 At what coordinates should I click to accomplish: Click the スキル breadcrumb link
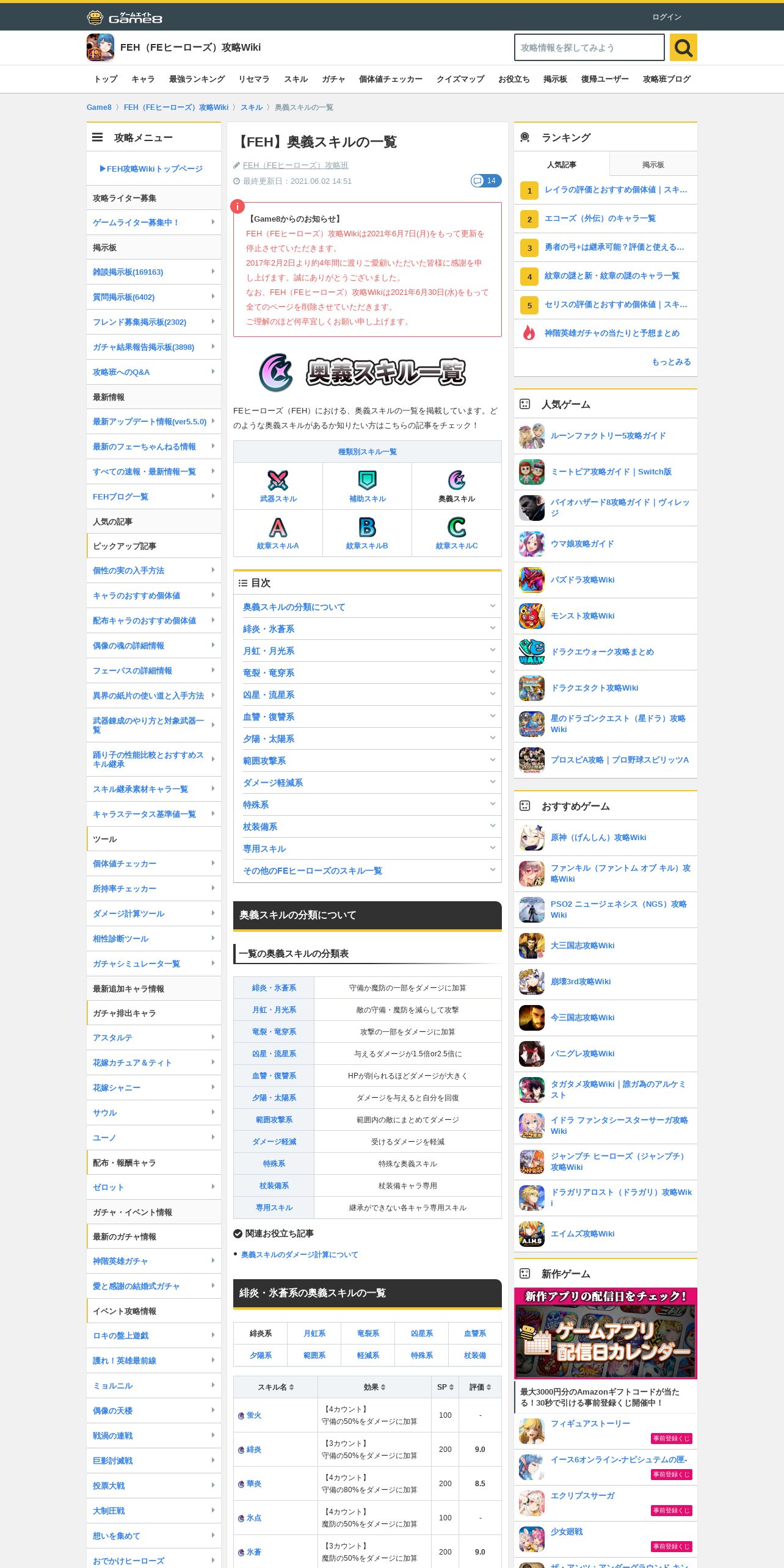tap(252, 107)
